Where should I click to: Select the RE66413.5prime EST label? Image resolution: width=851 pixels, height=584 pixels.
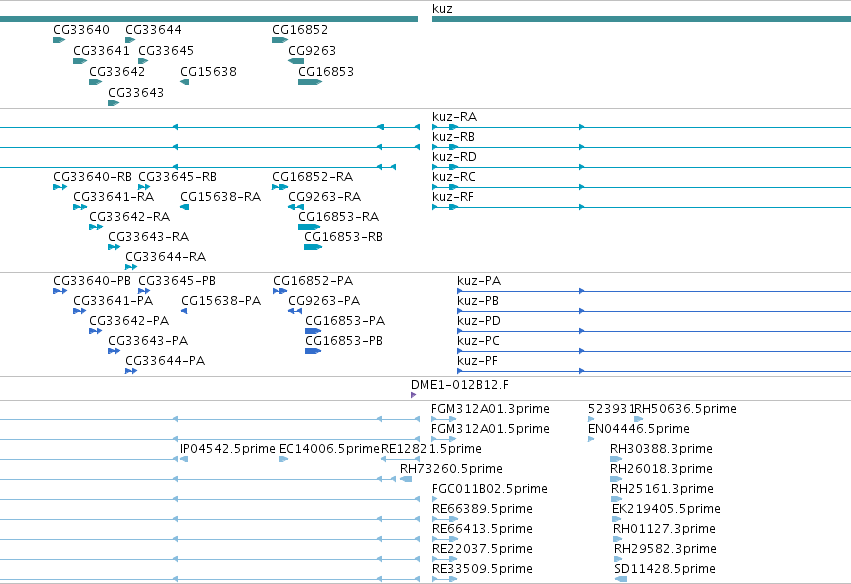tap(482, 529)
